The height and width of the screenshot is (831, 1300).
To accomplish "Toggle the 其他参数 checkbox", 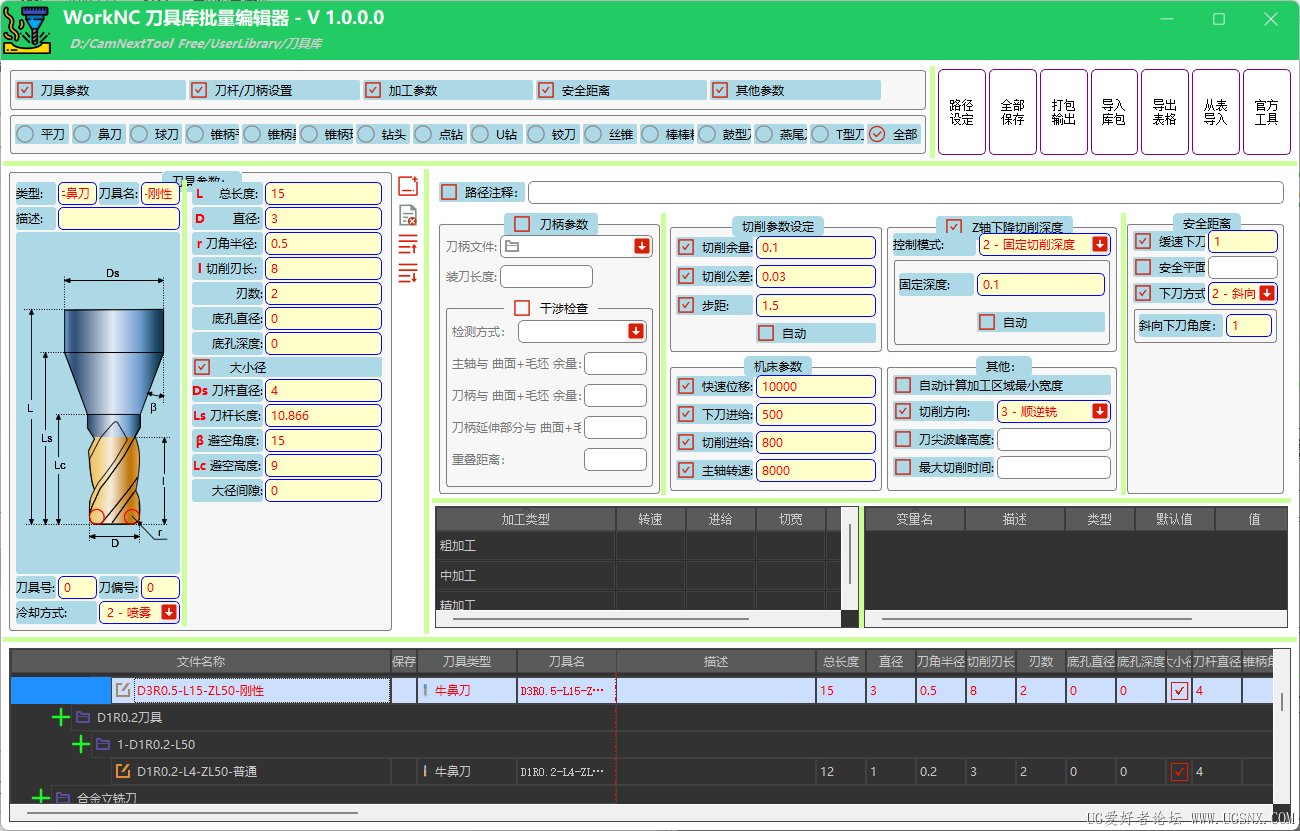I will [719, 90].
